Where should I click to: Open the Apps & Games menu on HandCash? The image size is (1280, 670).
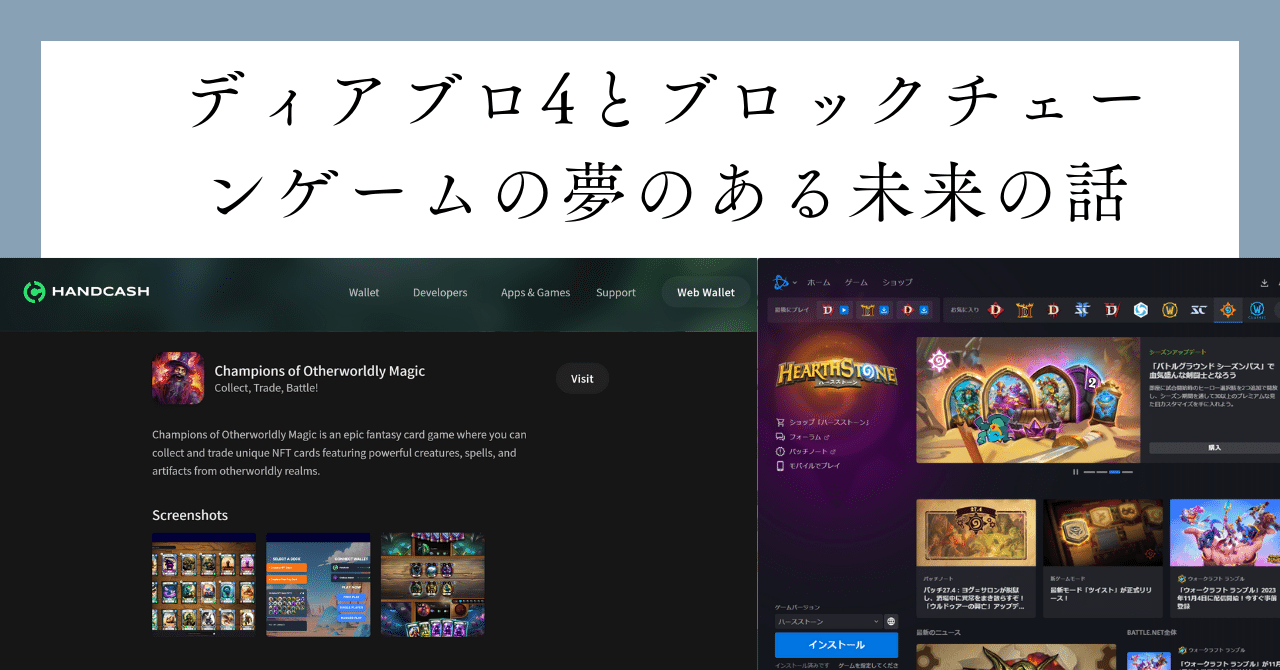[x=536, y=292]
